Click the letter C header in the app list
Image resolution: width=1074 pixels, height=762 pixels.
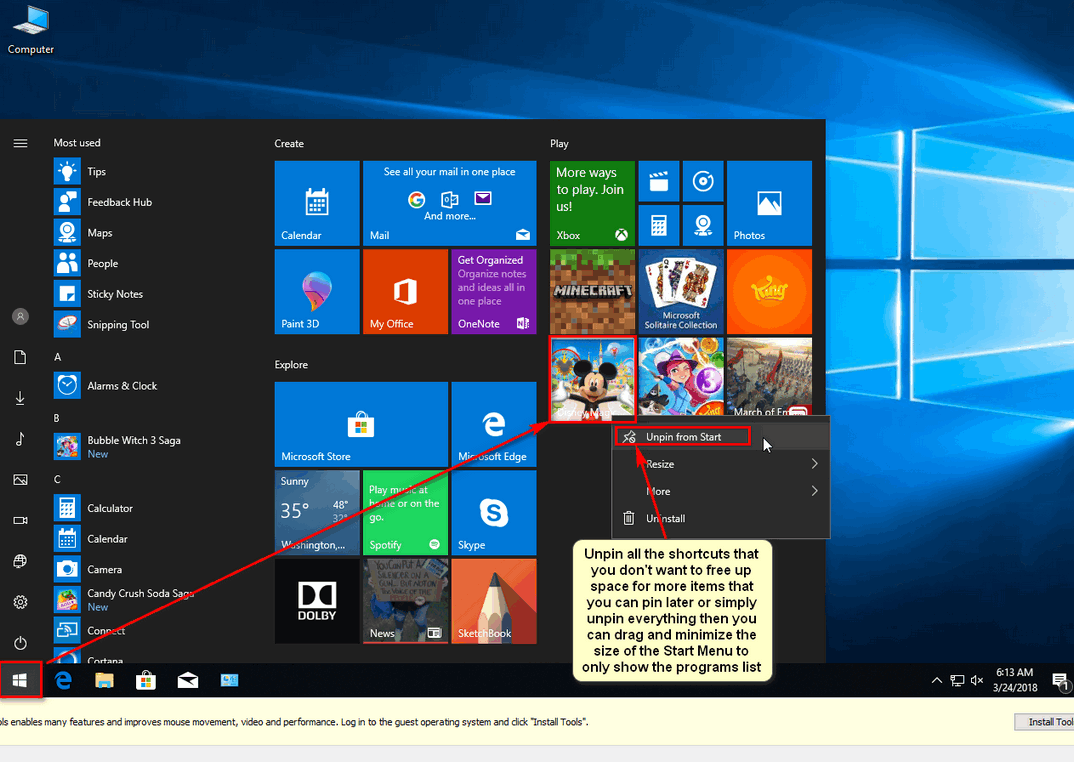(58, 479)
